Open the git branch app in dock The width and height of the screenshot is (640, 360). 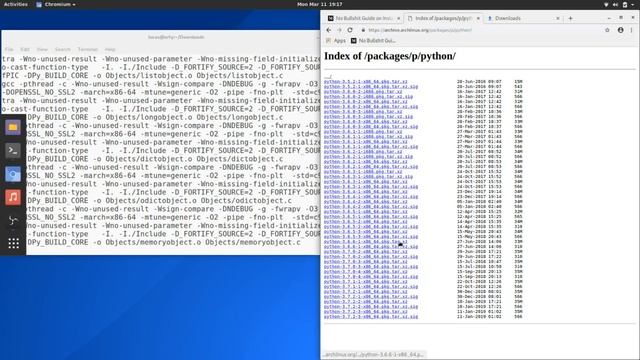(13, 220)
